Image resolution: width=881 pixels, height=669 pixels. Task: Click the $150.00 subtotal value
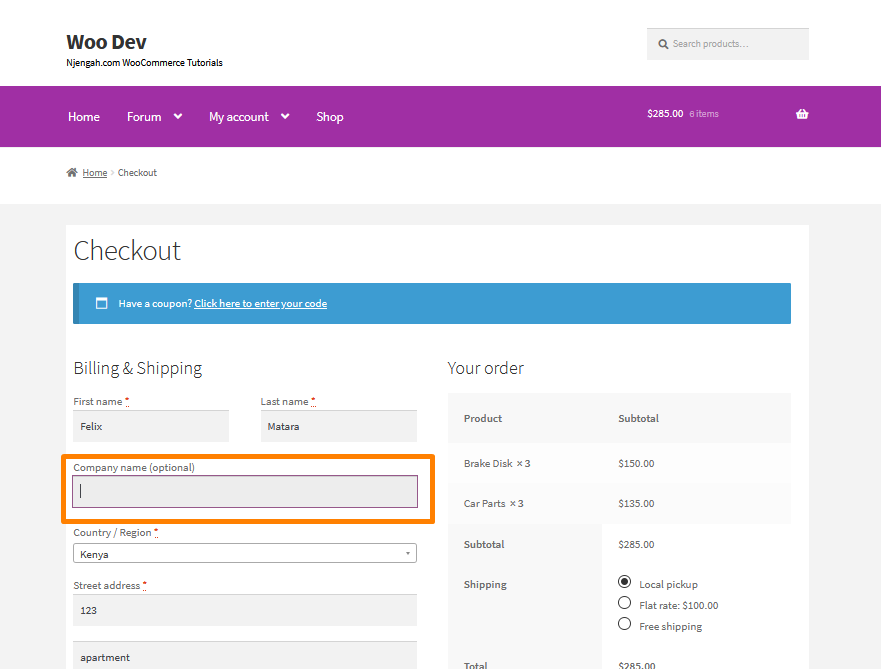pyautogui.click(x=636, y=463)
